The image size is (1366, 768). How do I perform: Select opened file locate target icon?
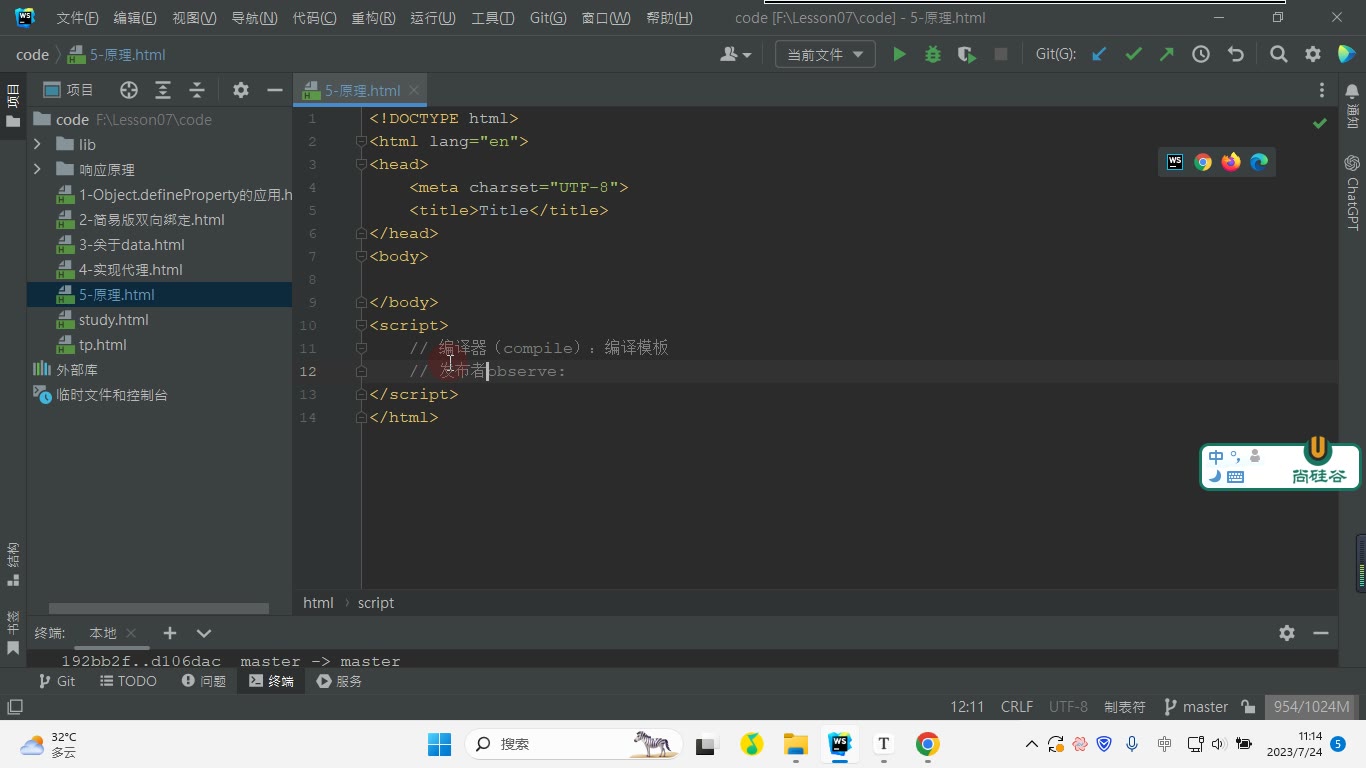(x=129, y=90)
